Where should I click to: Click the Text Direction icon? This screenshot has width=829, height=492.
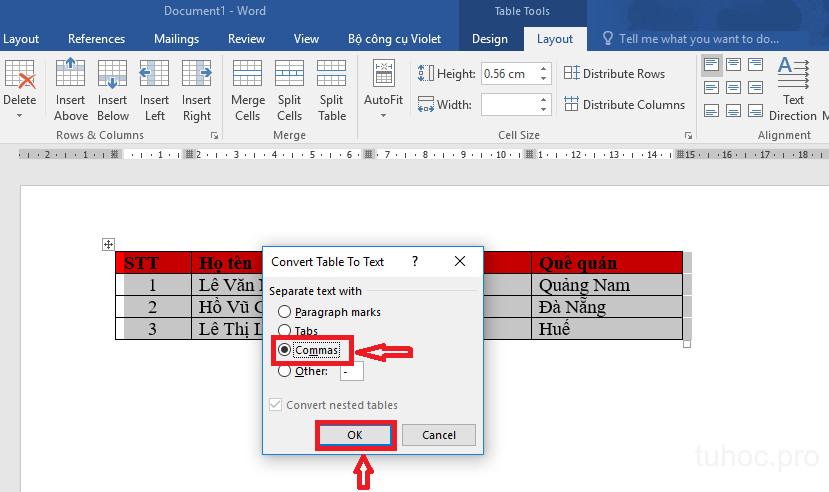point(793,73)
